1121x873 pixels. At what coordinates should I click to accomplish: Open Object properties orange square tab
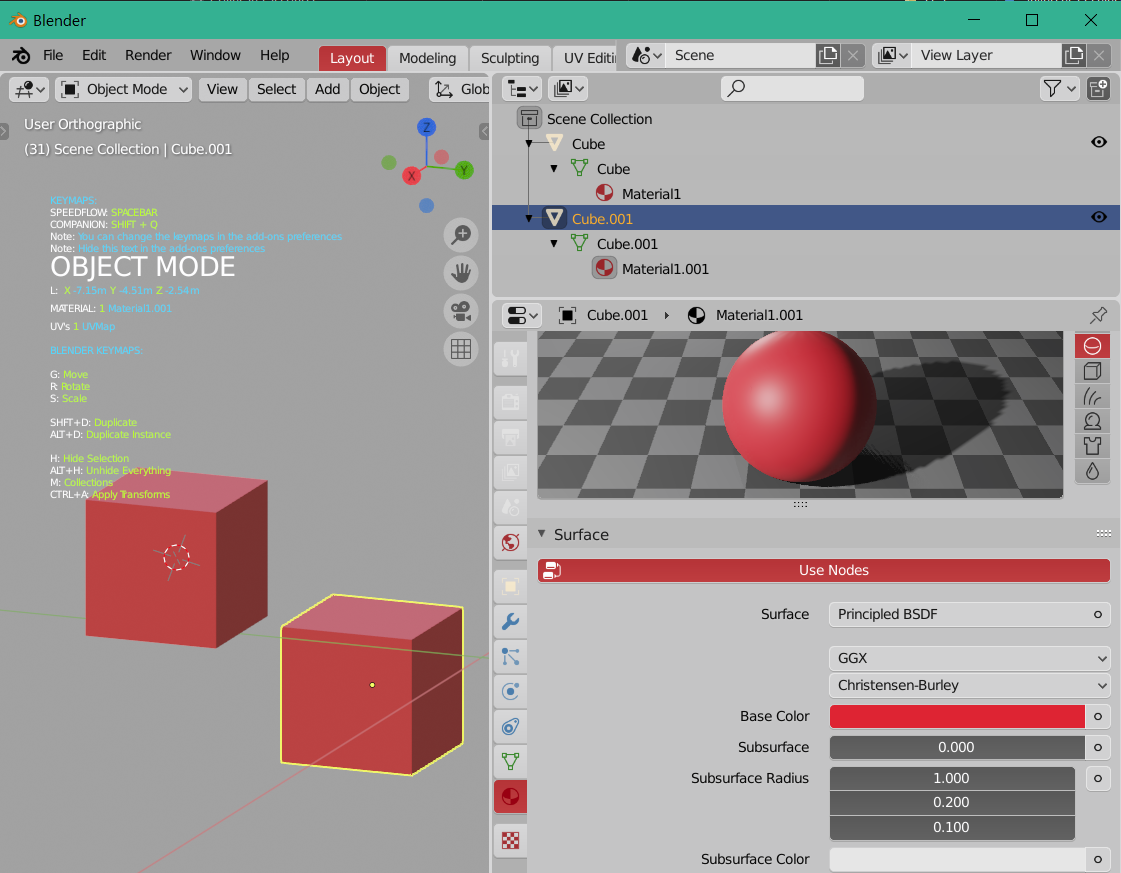[510, 586]
